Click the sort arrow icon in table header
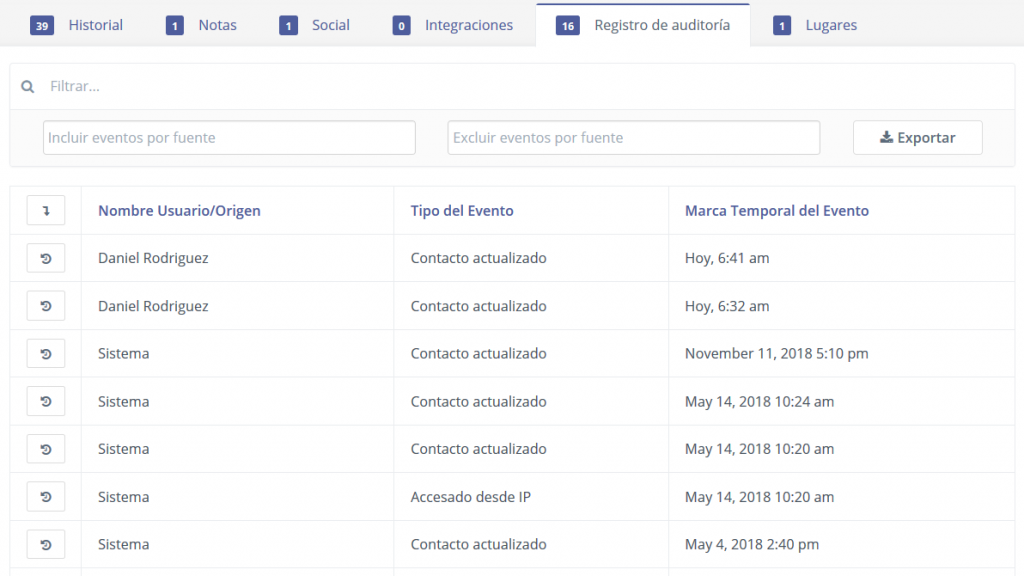Image resolution: width=1024 pixels, height=576 pixels. [x=46, y=211]
